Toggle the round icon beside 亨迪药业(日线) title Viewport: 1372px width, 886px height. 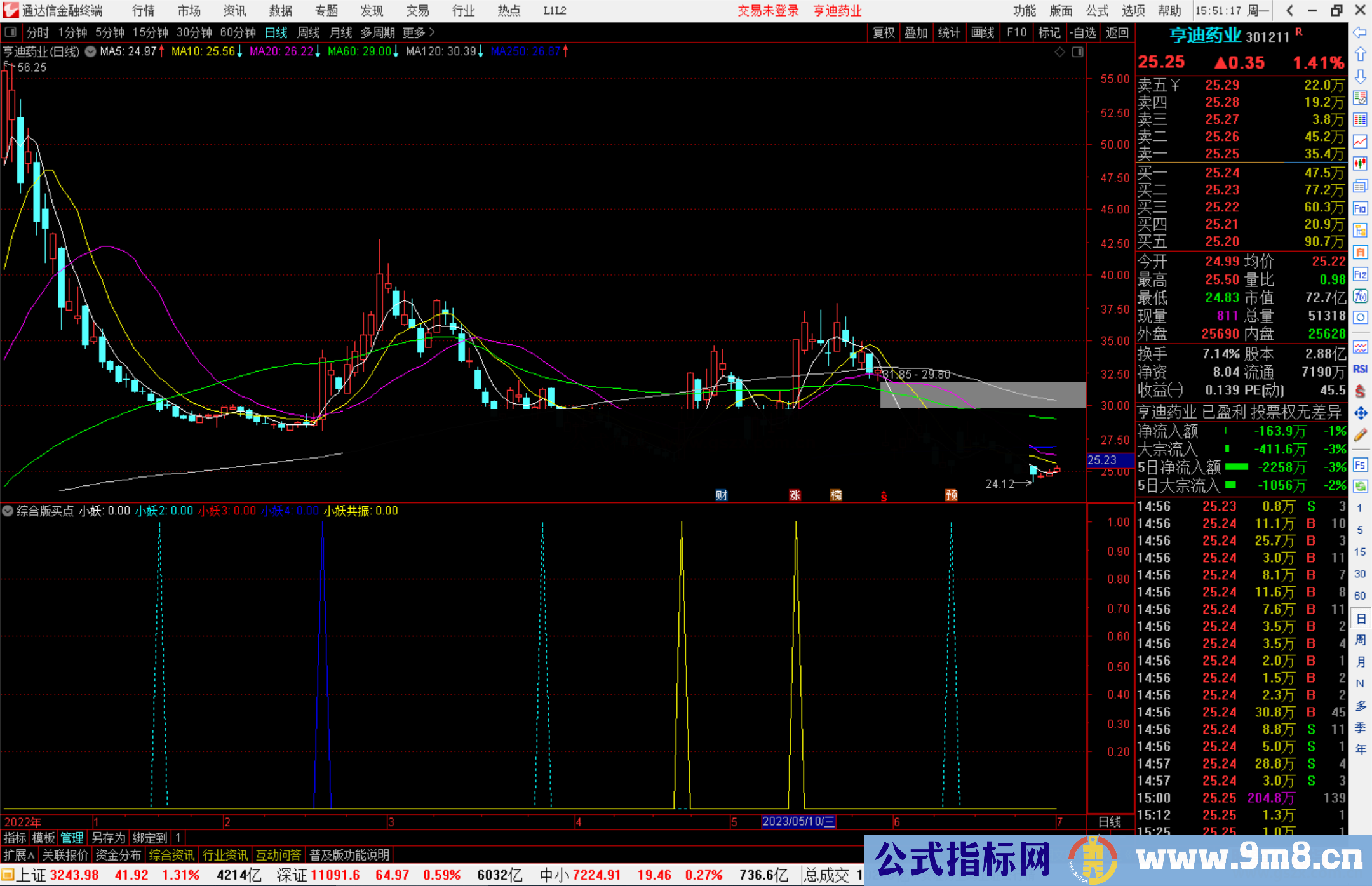(x=90, y=51)
